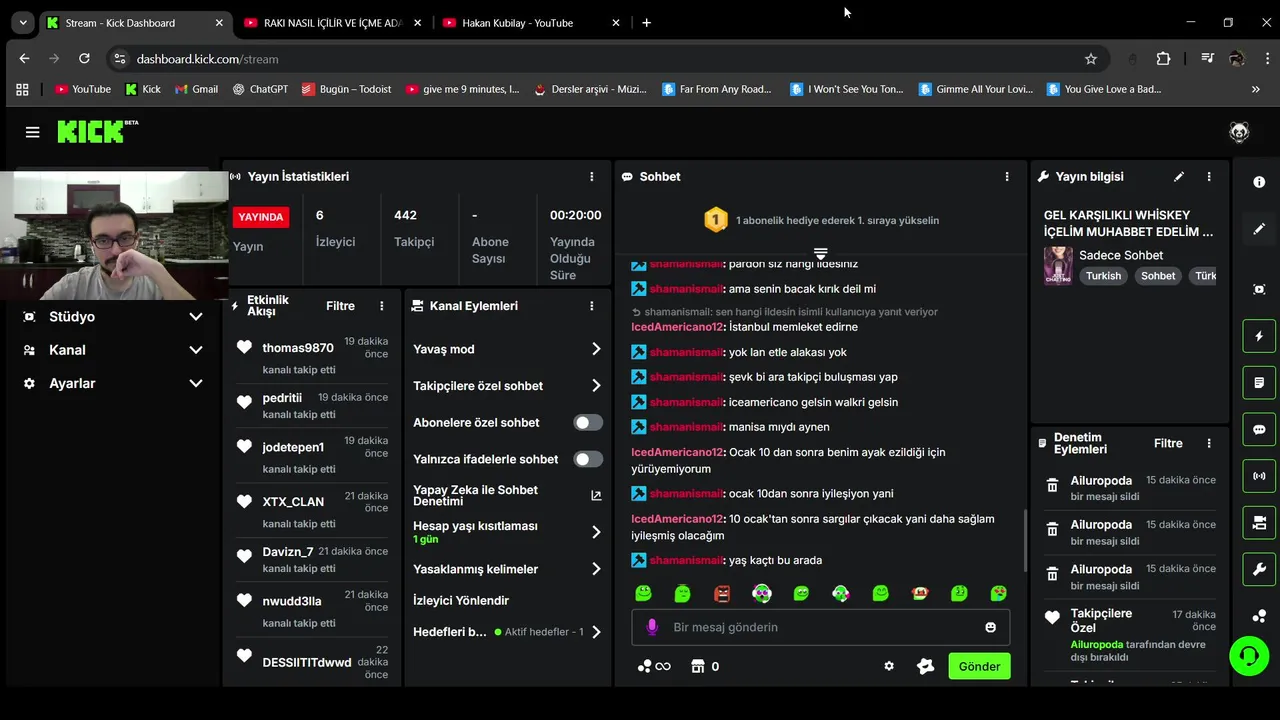
Task: Open chat settings gear icon
Action: [889, 666]
